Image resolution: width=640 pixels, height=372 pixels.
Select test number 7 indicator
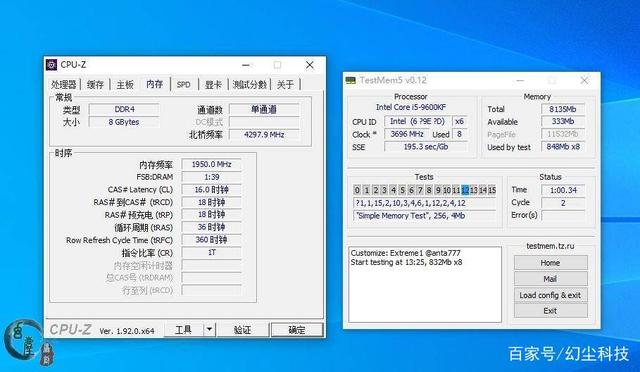tap(420, 190)
